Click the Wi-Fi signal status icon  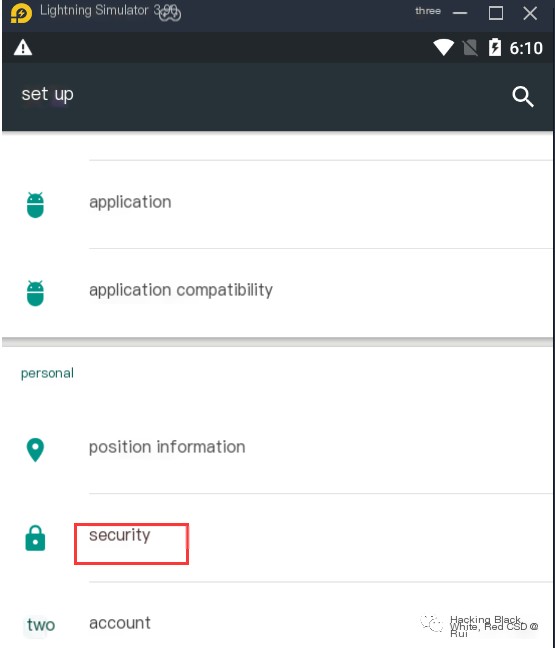[443, 47]
